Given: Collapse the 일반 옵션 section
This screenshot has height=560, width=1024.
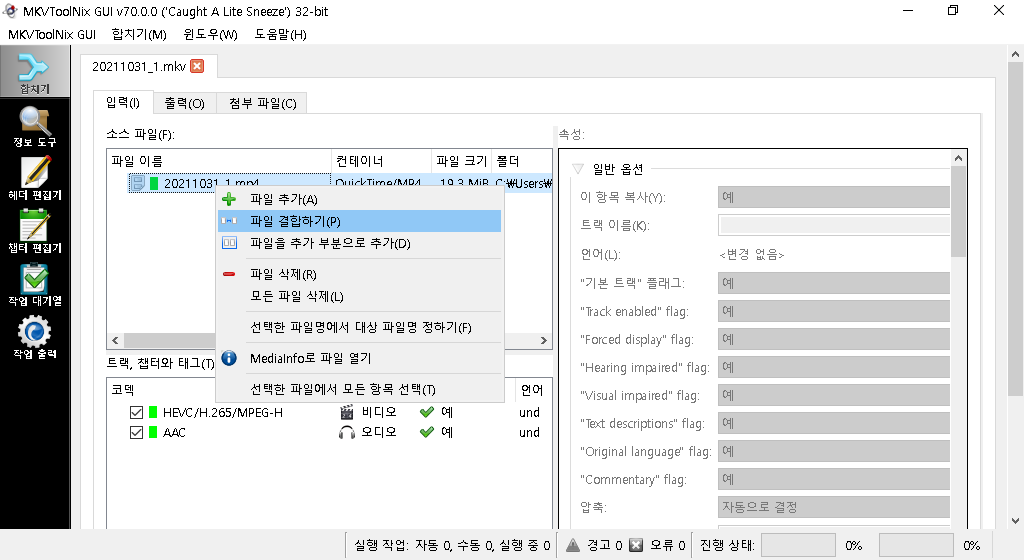Looking at the screenshot, I should pos(577,169).
